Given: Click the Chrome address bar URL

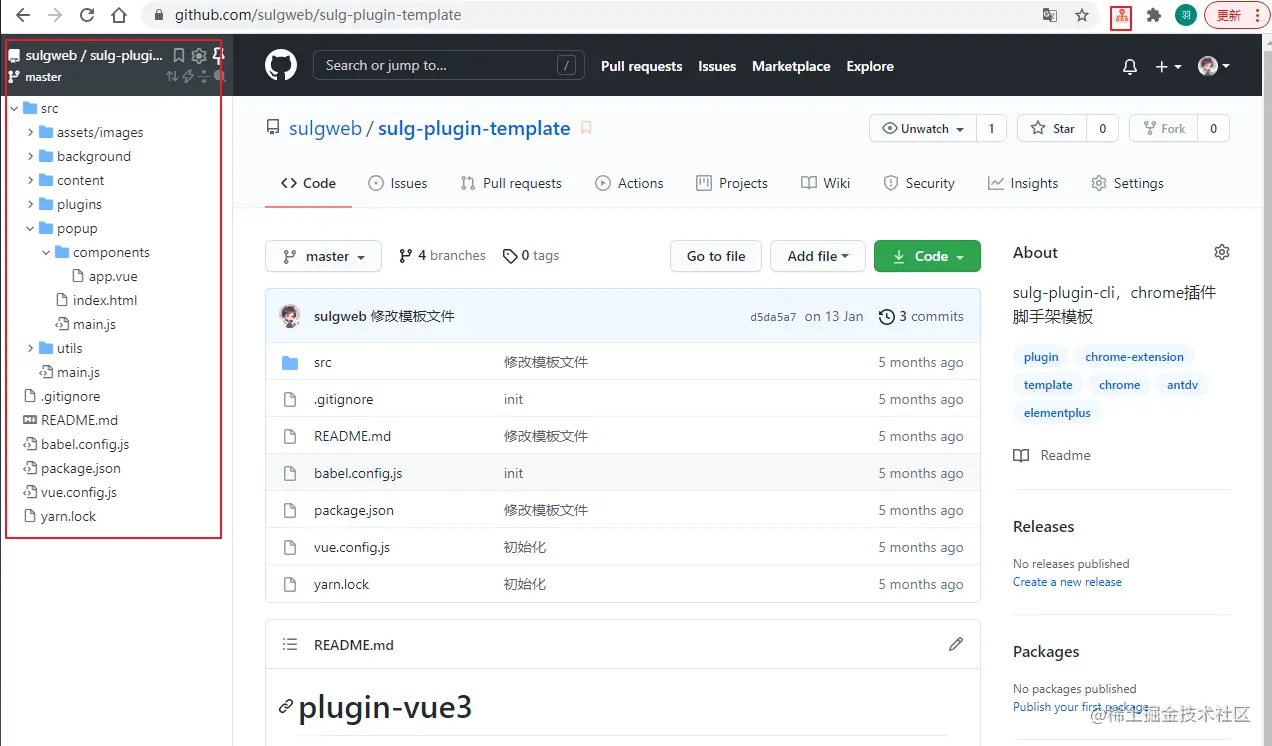Looking at the screenshot, I should pyautogui.click(x=318, y=16).
